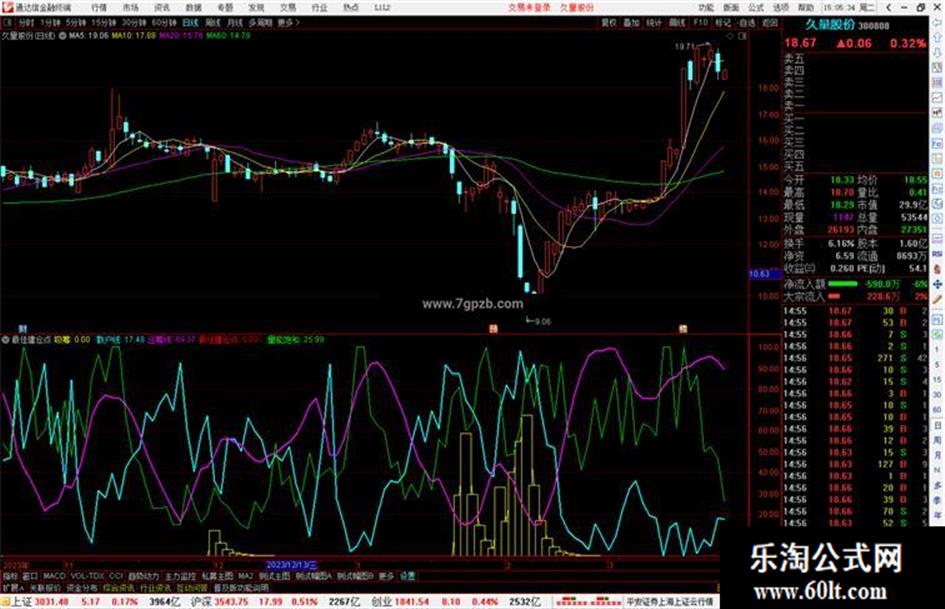945x609 pixels.
Task: Click the 创业 index in status bar
Action: [380, 602]
